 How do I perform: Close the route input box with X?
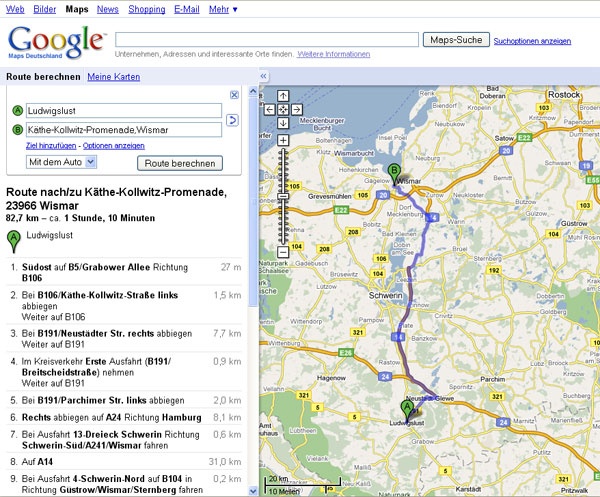pos(235,95)
